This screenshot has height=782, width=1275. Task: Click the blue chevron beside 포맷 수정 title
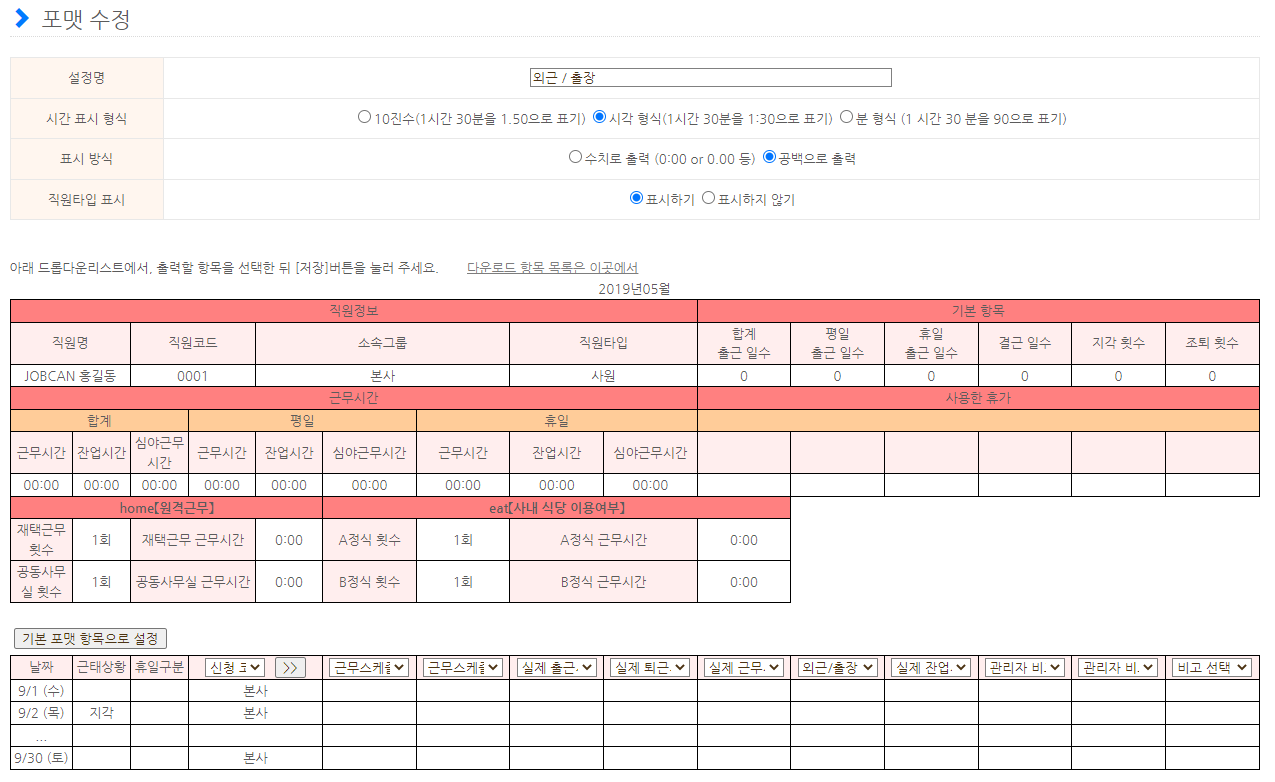tap(22, 18)
